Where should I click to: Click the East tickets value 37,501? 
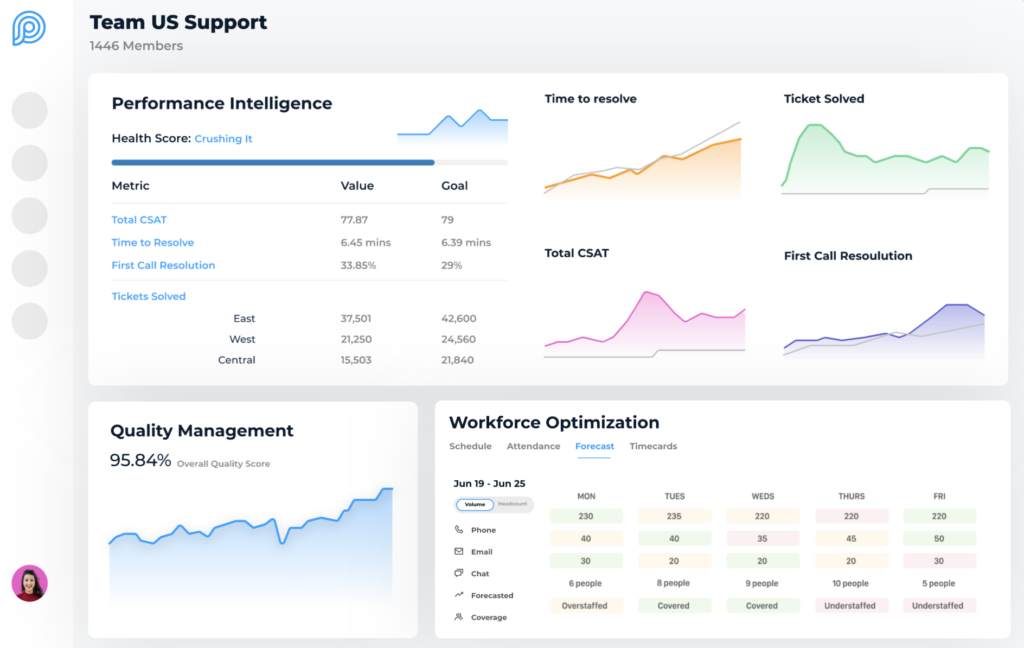(x=356, y=319)
